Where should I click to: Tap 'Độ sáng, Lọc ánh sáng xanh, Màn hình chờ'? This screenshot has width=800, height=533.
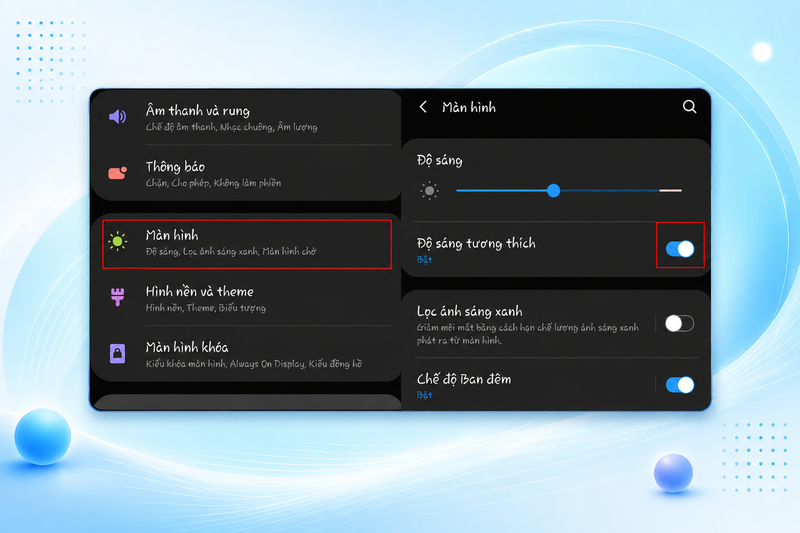(x=231, y=251)
